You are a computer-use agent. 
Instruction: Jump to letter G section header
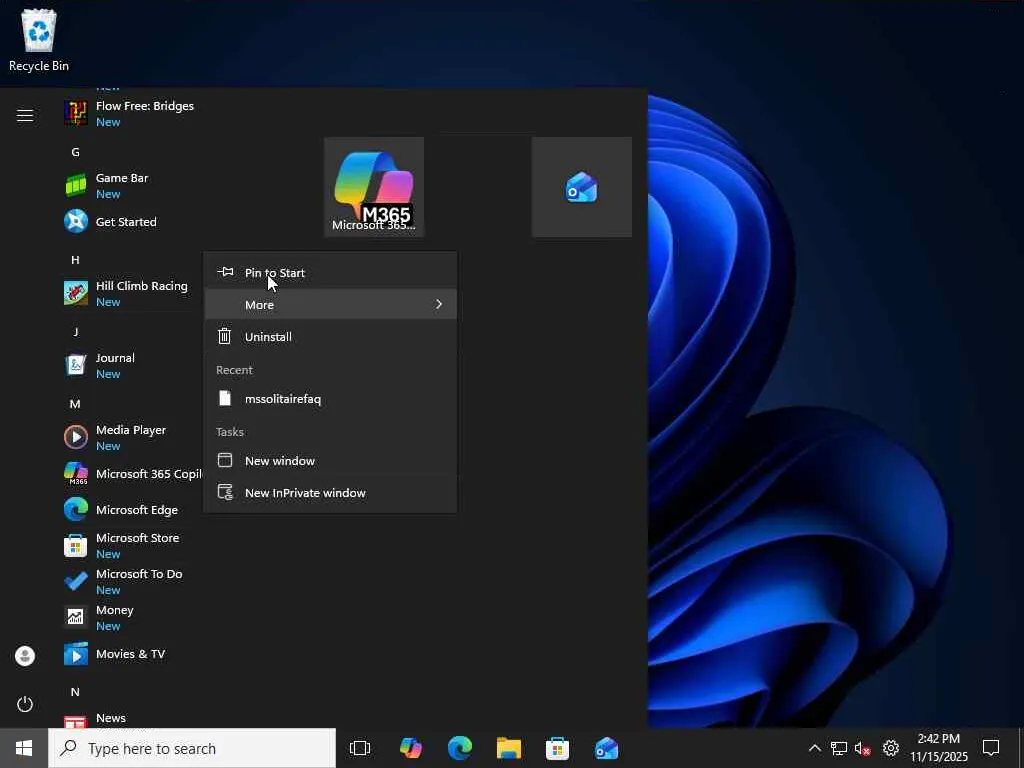[x=75, y=152]
